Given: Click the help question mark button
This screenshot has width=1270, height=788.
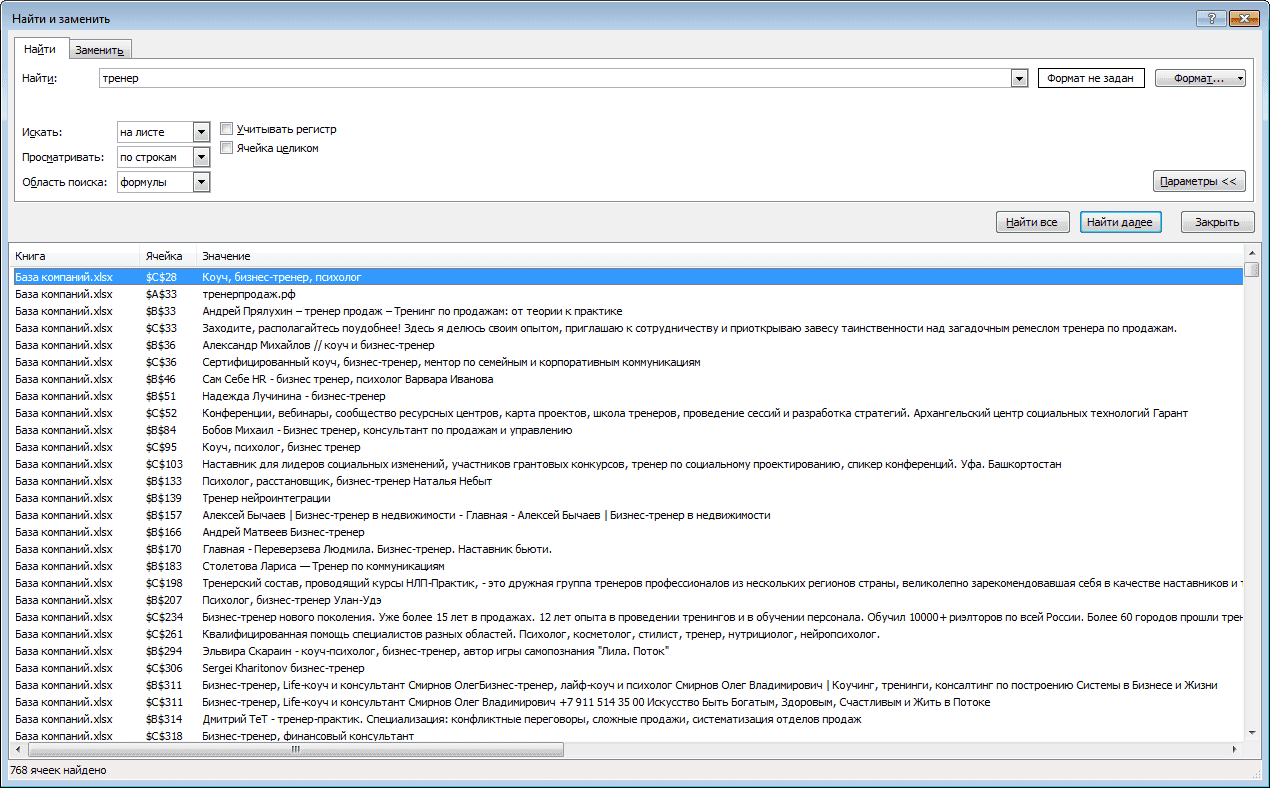Looking at the screenshot, I should (x=1210, y=18).
